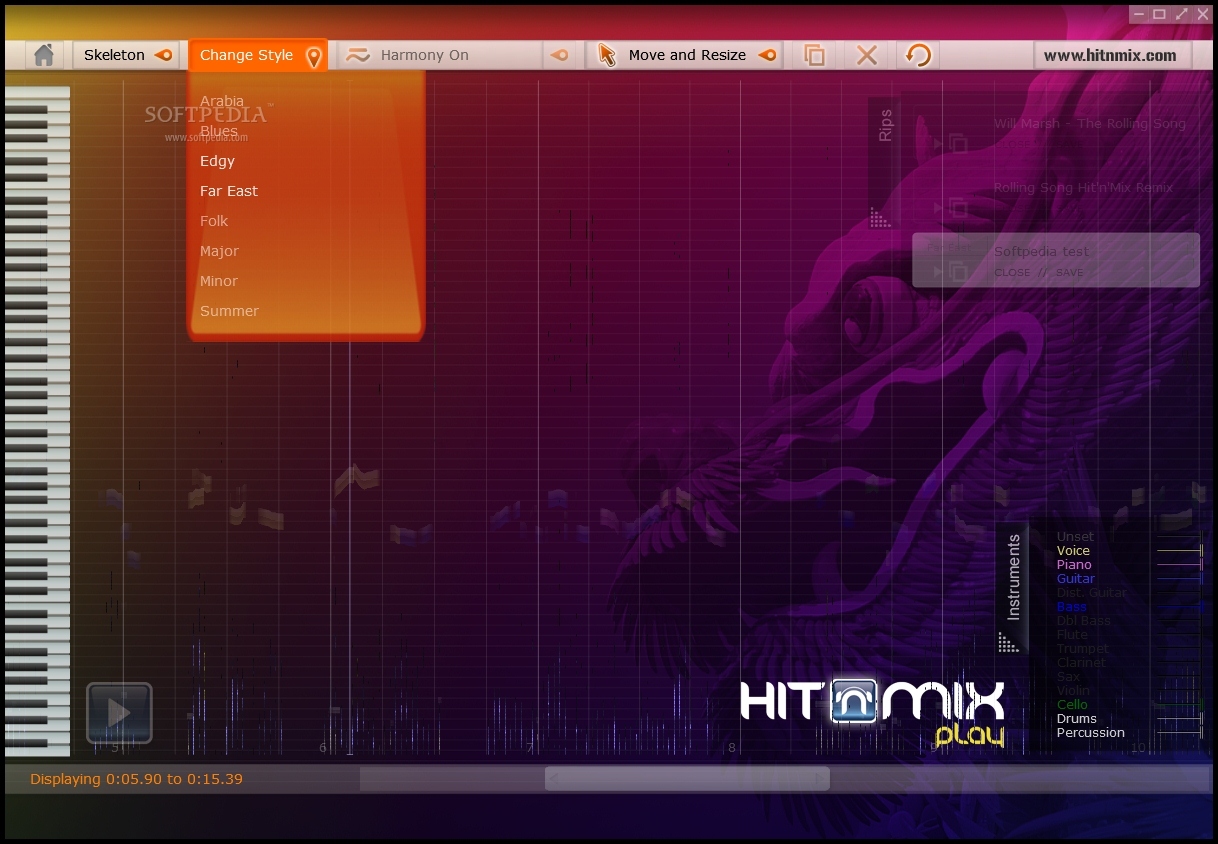The height and width of the screenshot is (844, 1218).
Task: Play the Softpedia test rip
Action: 938,271
